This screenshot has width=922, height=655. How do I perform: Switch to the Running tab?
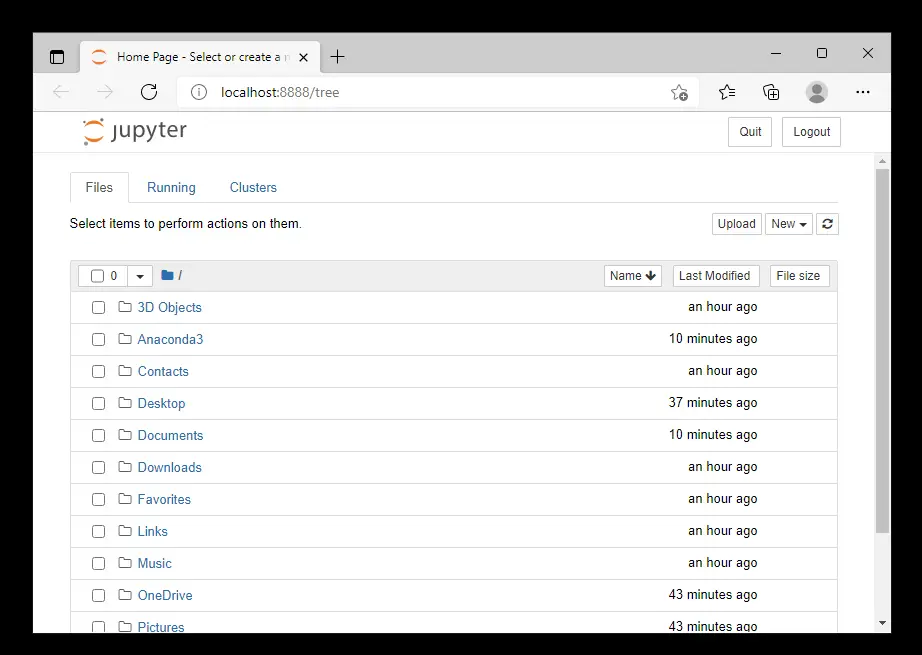point(171,188)
